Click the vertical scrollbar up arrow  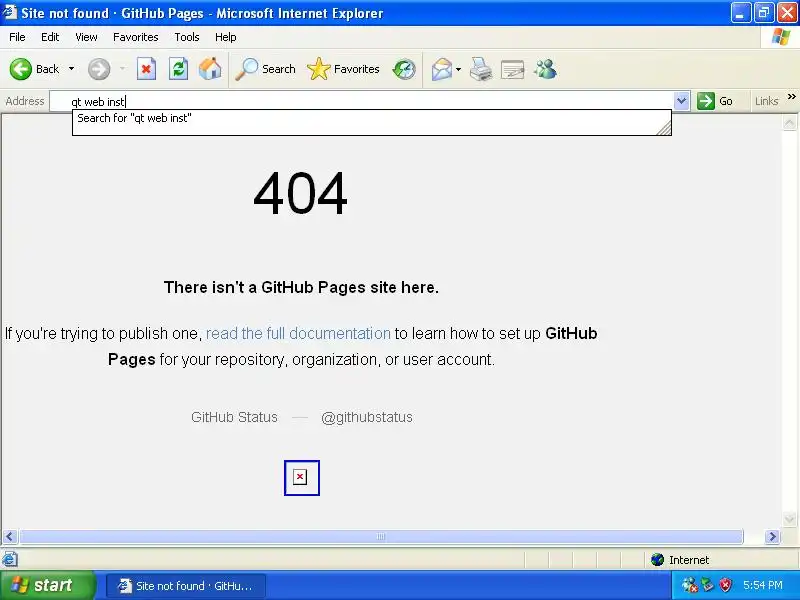coord(789,123)
